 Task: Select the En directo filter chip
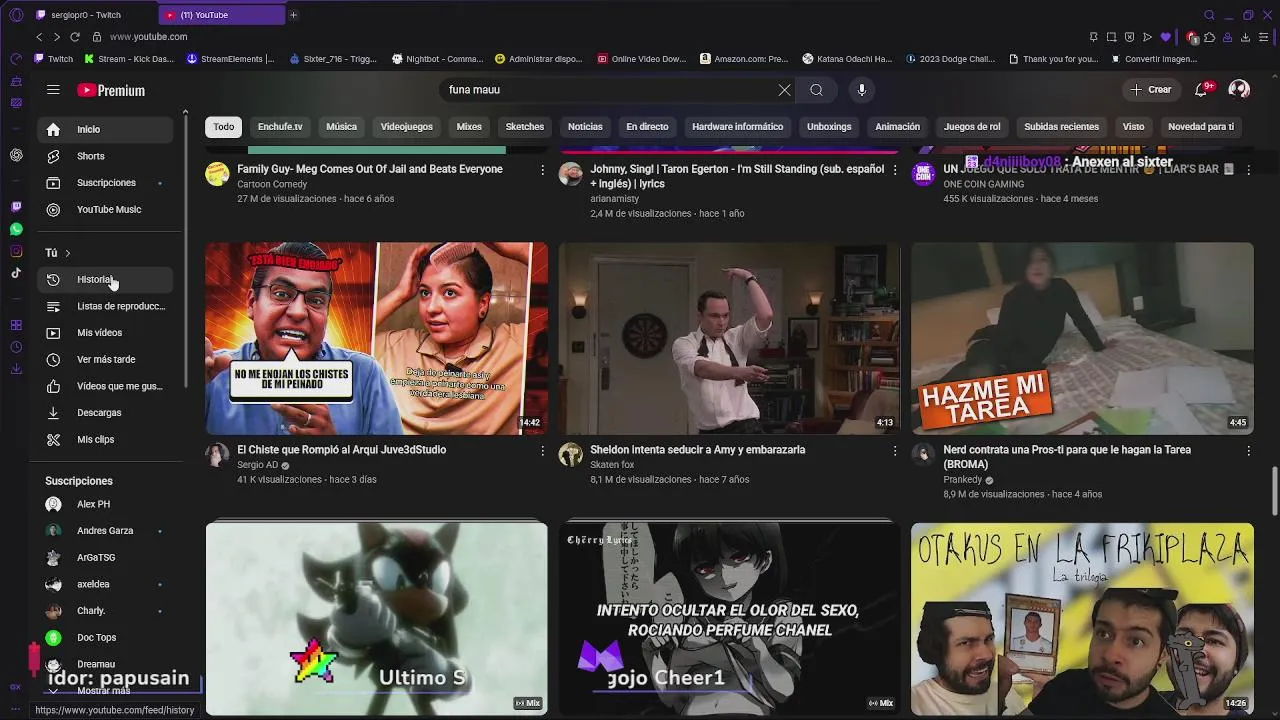[647, 127]
